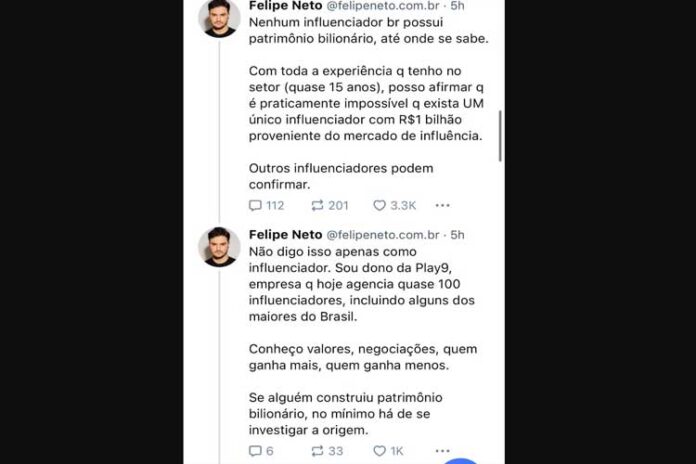Open Felipe Neto's avatar on second tweet
696x464 pixels.
tap(218, 246)
